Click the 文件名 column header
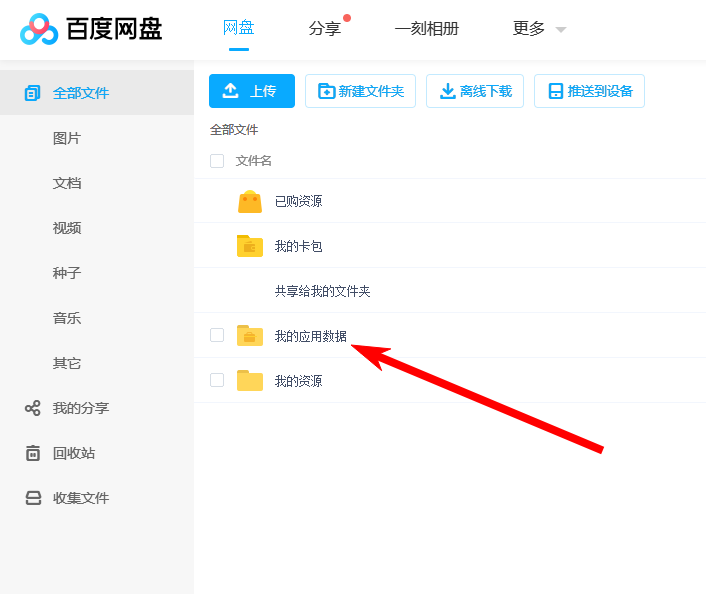This screenshot has width=706, height=594. 253,161
